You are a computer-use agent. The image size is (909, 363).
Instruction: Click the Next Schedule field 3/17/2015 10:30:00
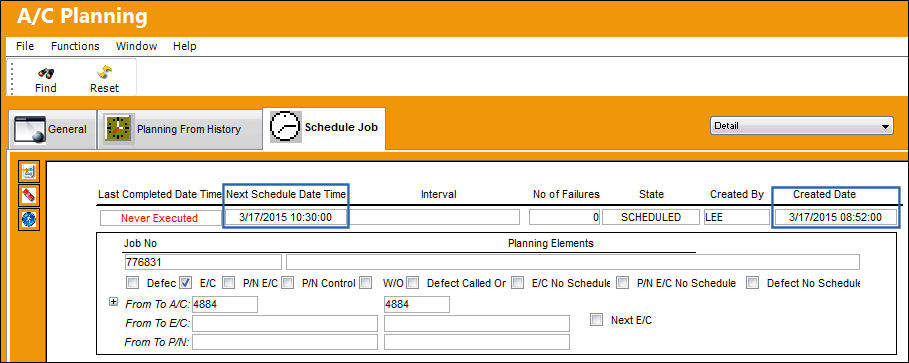tap(286, 217)
